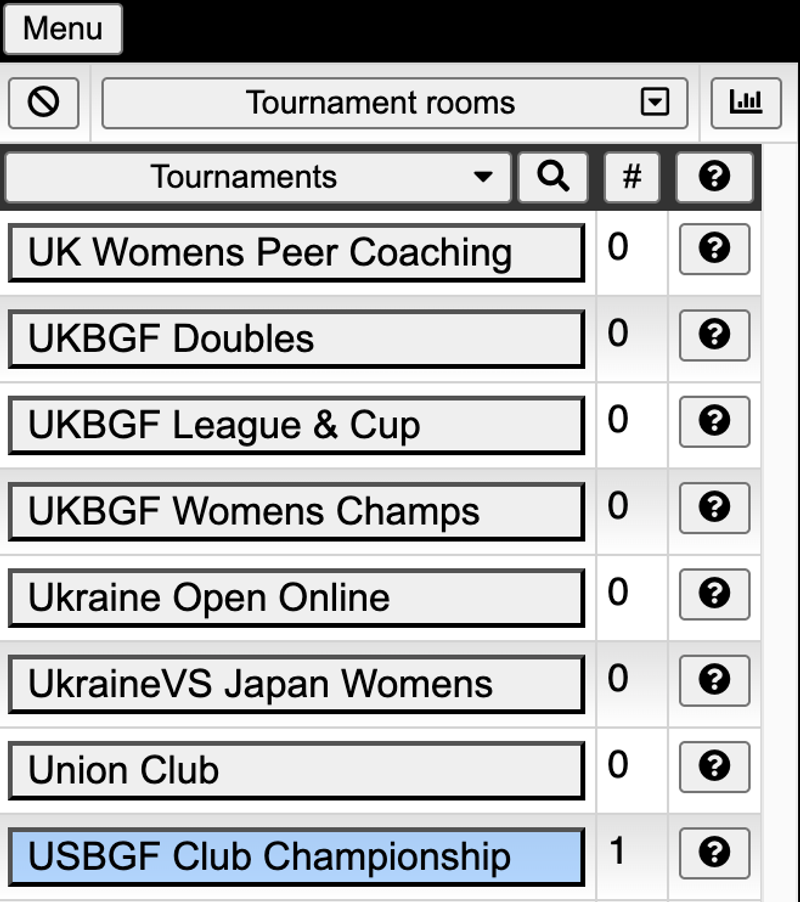Click the prohibition circle icon button
The image size is (800, 902).
[x=44, y=103]
